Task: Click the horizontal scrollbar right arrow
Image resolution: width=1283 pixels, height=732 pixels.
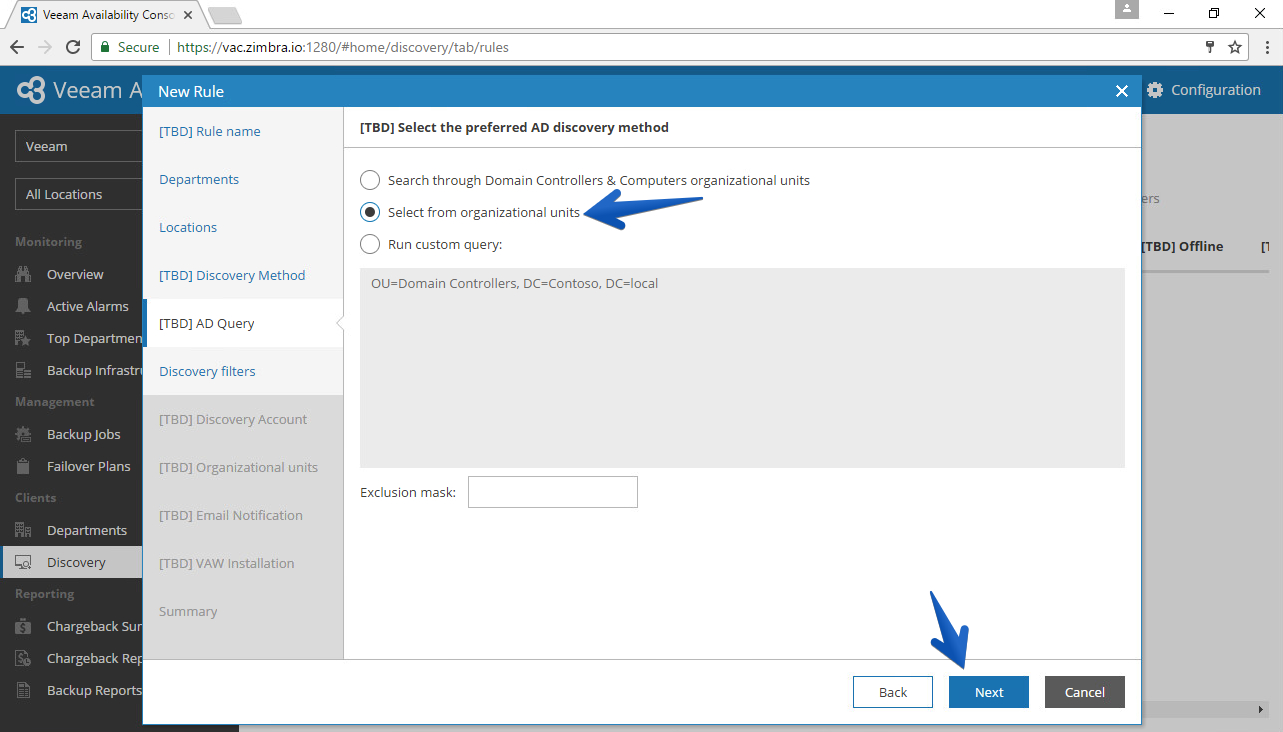Action: 1261,709
